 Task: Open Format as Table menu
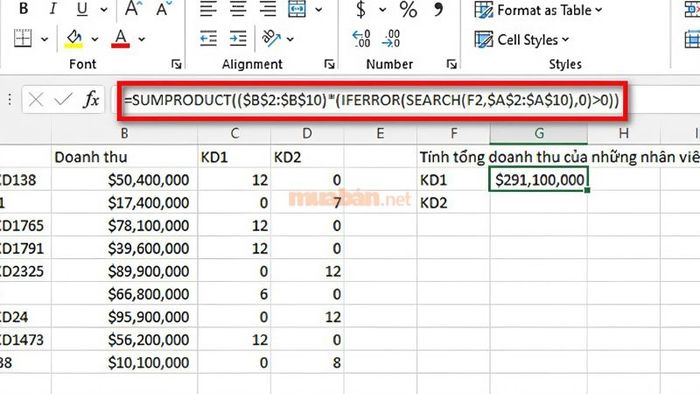coord(538,10)
